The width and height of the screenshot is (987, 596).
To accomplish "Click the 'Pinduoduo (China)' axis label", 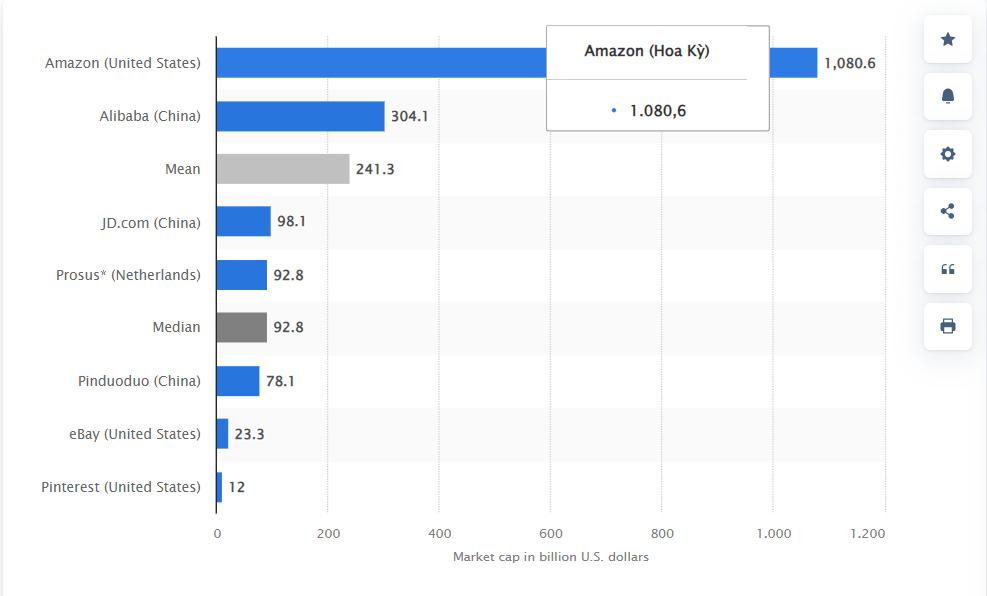I will coord(139,381).
